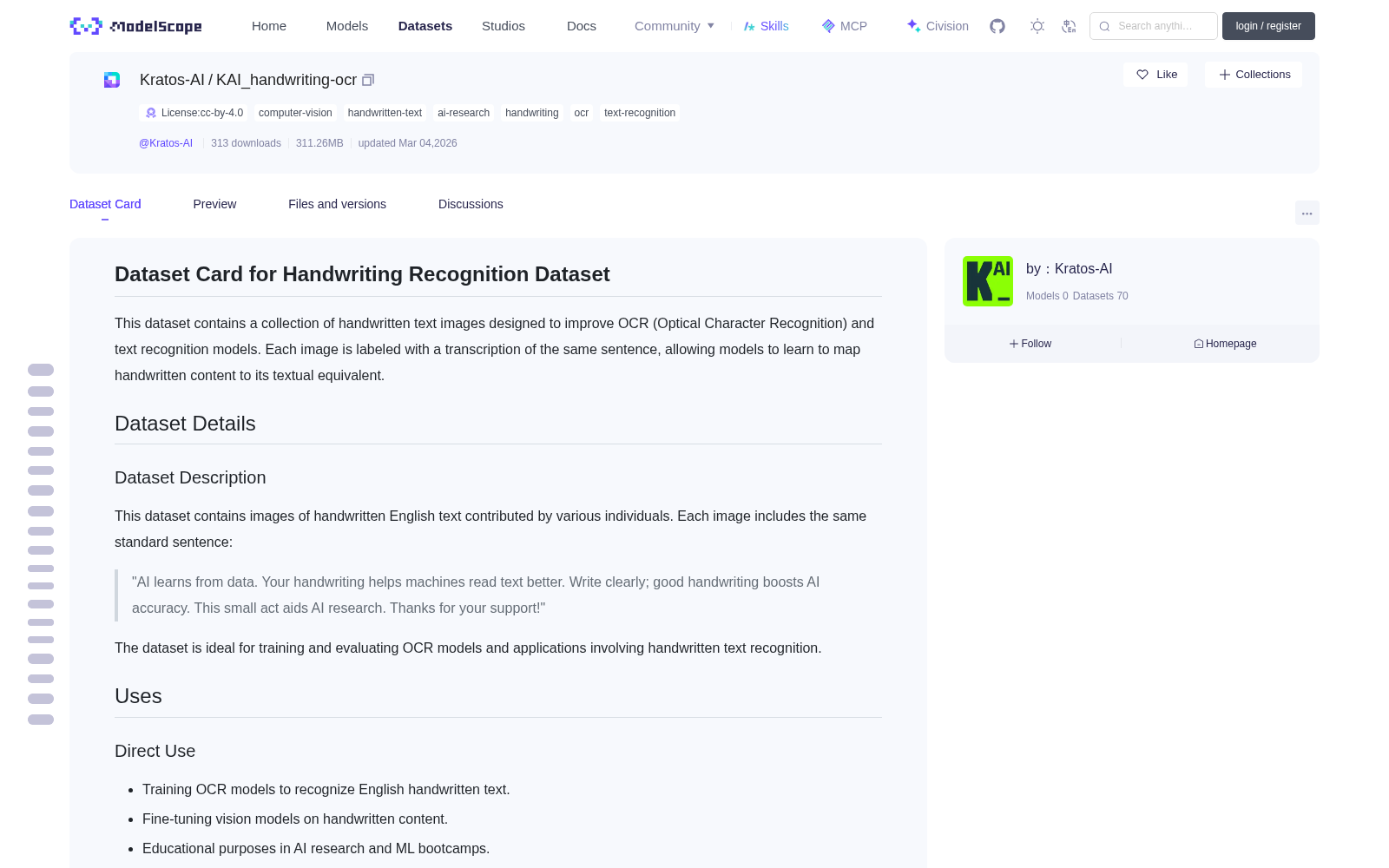Click the 'by：Kratos-AI' name
This screenshot has height=868, width=1389.
click(x=1070, y=269)
